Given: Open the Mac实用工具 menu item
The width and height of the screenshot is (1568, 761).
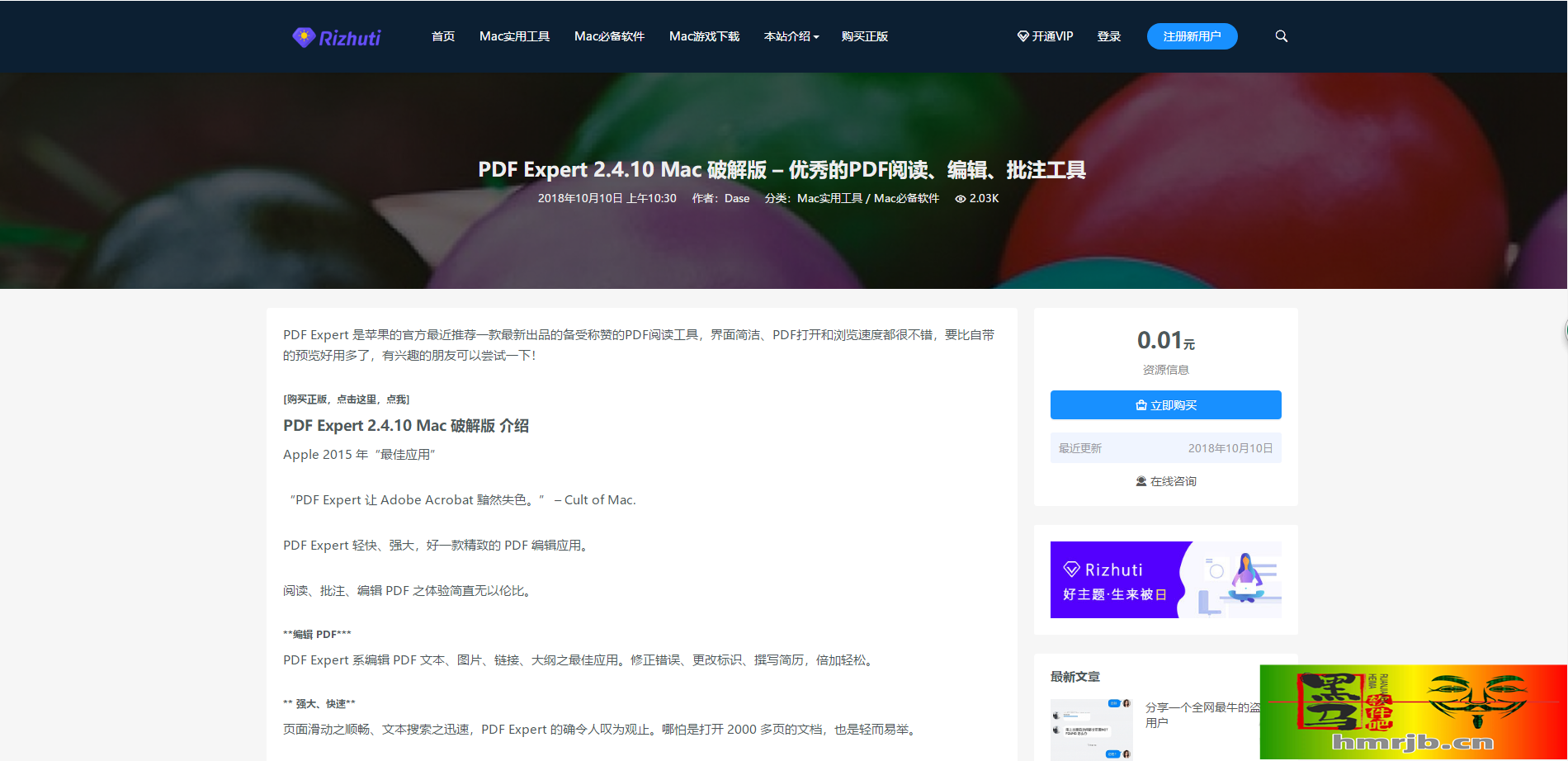Looking at the screenshot, I should [x=514, y=36].
